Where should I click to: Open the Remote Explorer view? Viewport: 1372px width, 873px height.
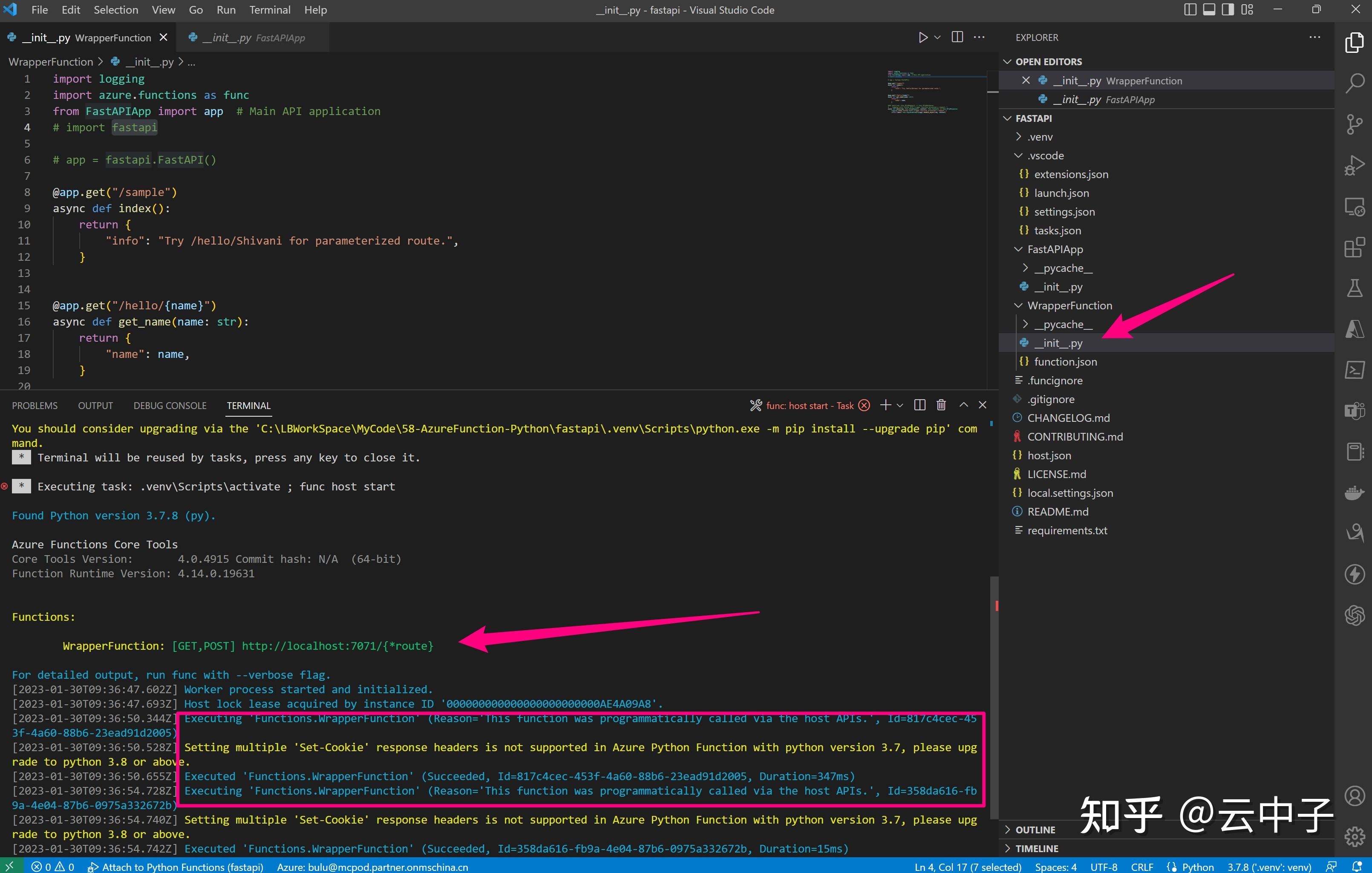tap(1355, 207)
